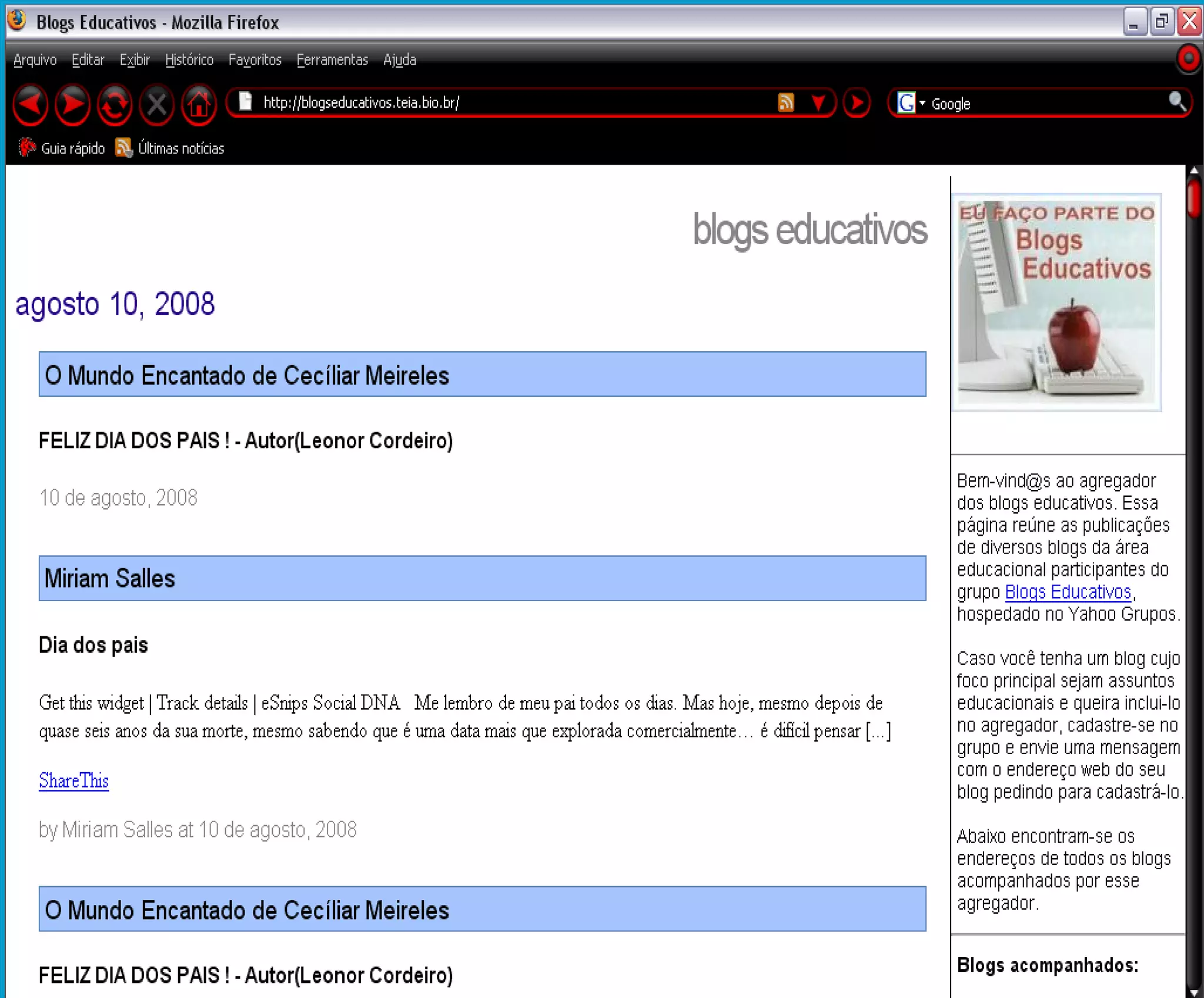Click the search magnifier icon

tap(1177, 102)
